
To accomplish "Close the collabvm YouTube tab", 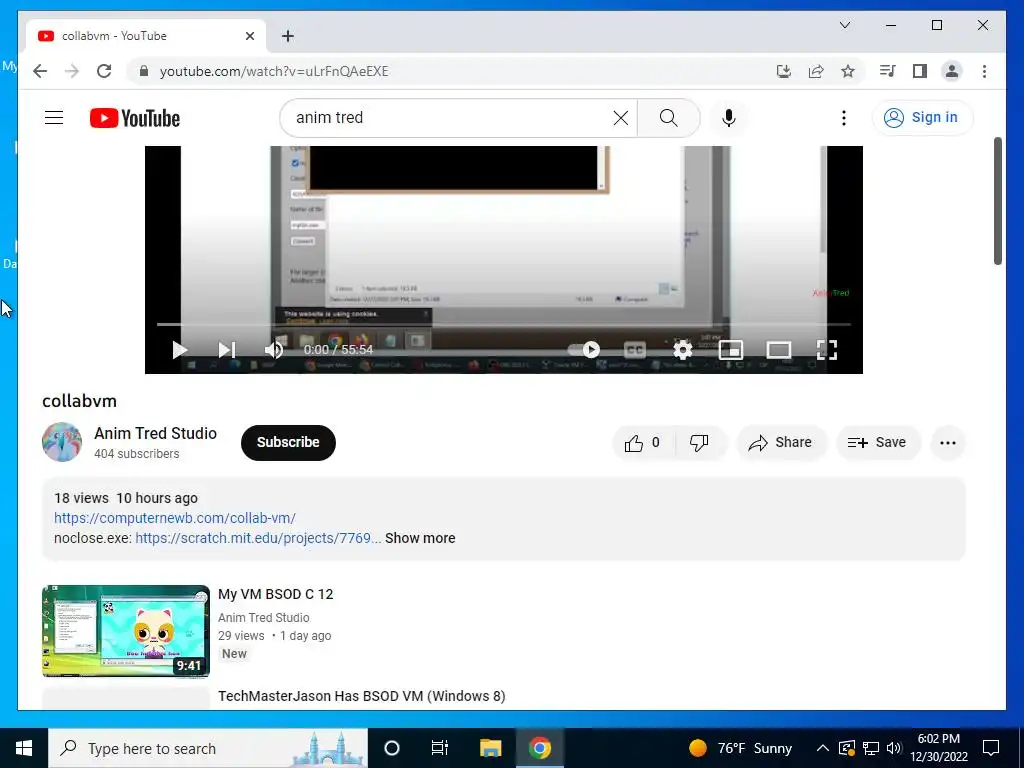I will pyautogui.click(x=249, y=36).
